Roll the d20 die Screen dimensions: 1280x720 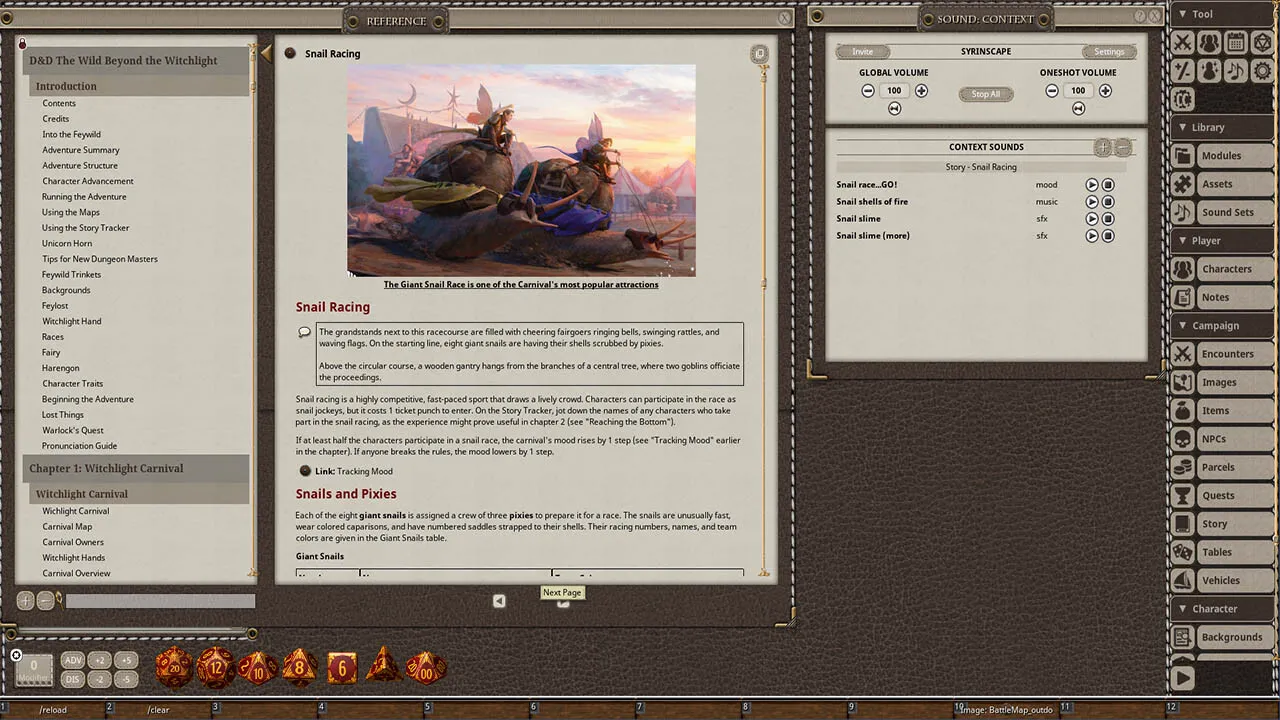click(174, 667)
